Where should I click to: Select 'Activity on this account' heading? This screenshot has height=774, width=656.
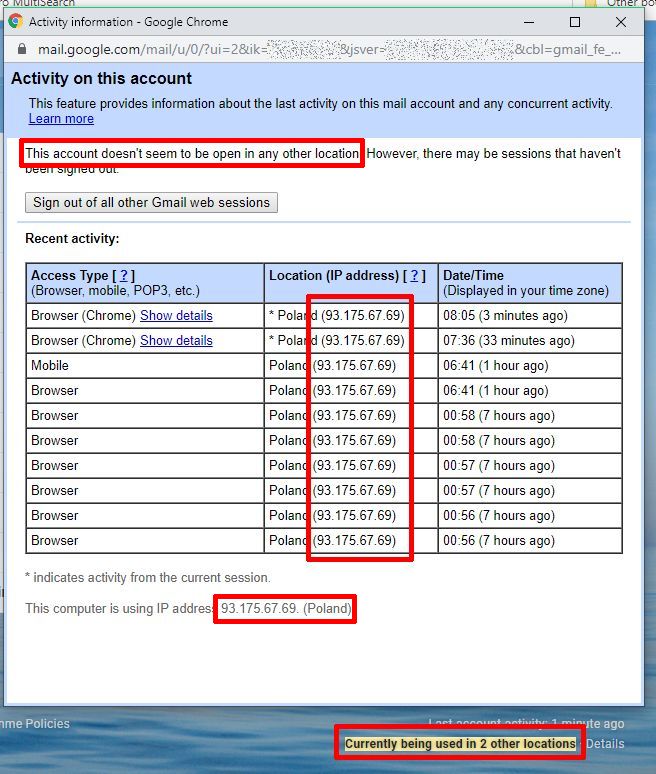click(101, 78)
